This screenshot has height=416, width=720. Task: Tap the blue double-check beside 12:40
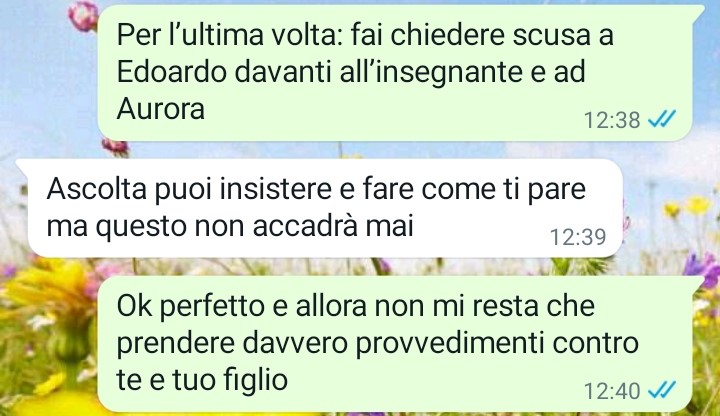coord(662,390)
